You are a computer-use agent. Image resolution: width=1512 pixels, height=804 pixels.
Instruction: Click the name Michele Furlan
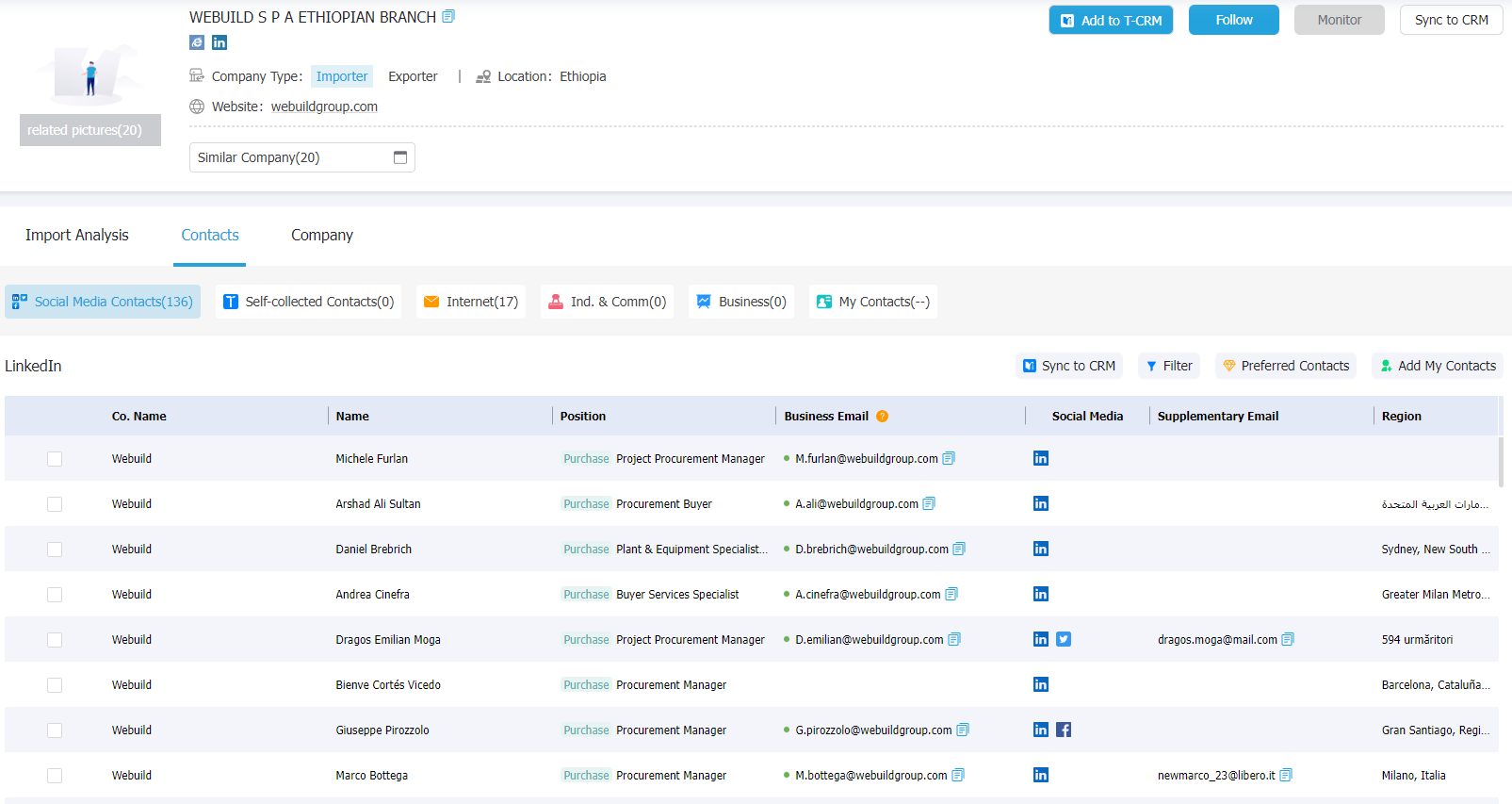pyautogui.click(x=372, y=459)
